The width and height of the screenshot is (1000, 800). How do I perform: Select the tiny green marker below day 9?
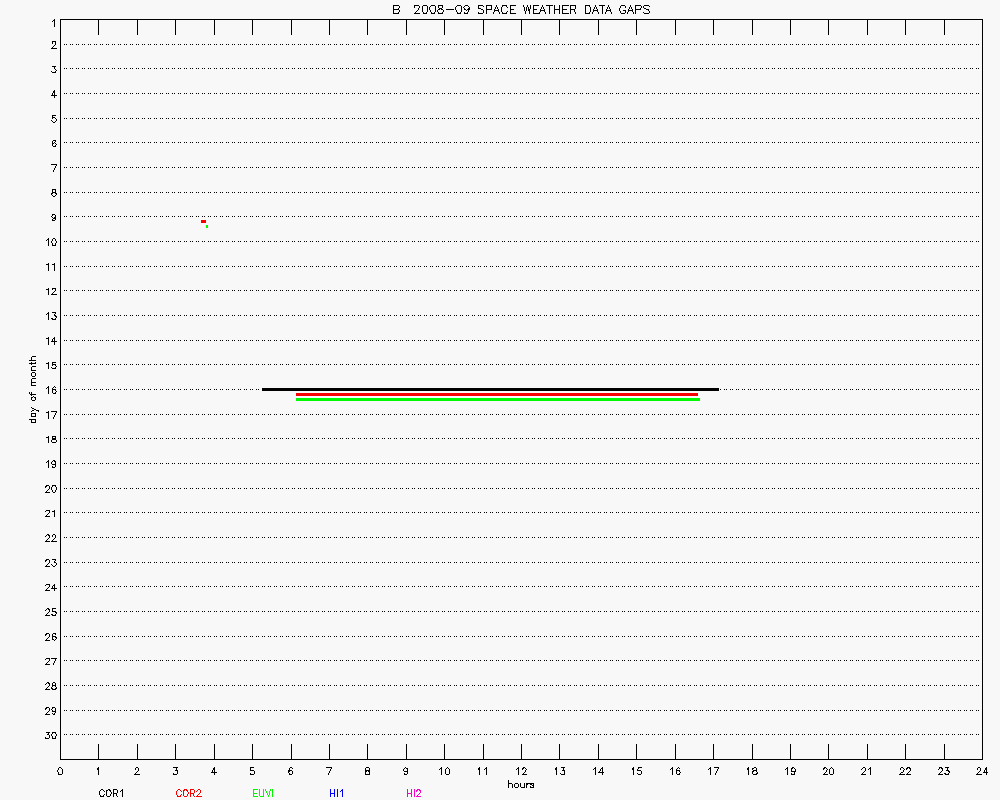[206, 226]
